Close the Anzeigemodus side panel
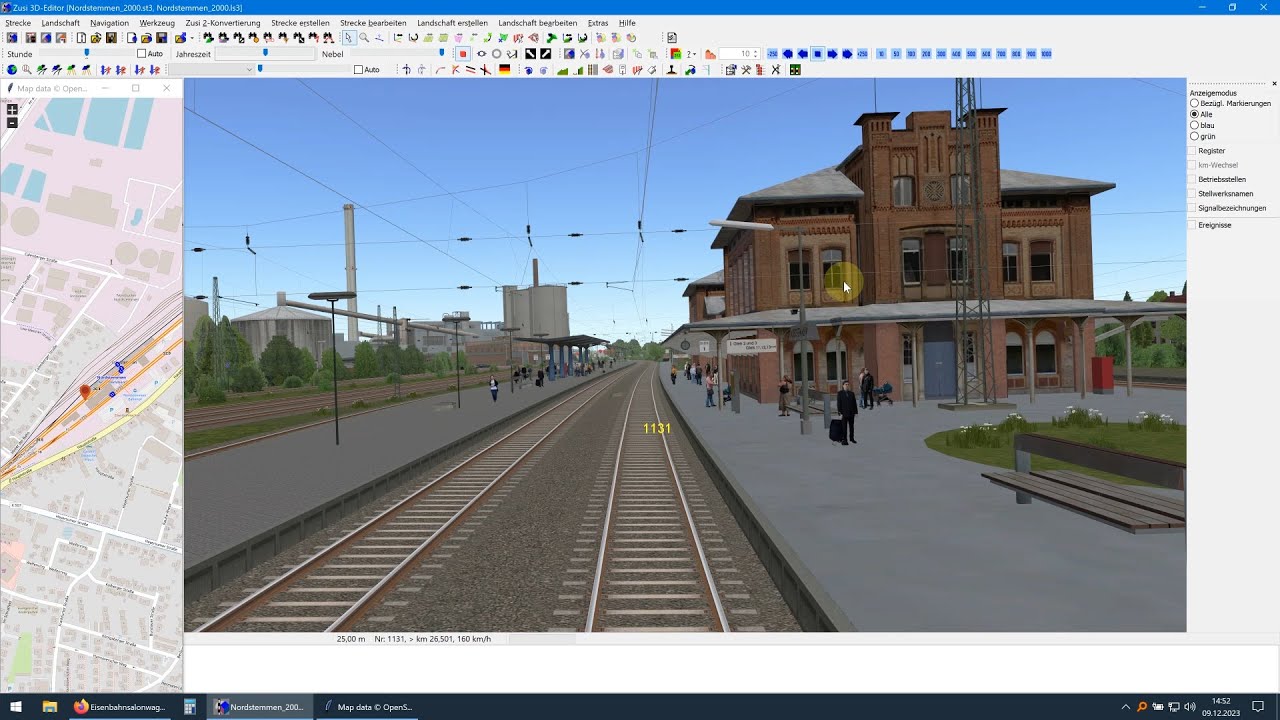This screenshot has height=720, width=1280. [x=1274, y=83]
